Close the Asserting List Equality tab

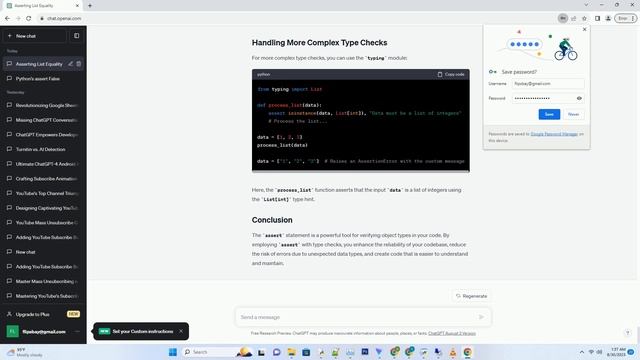pyautogui.click(x=78, y=6)
